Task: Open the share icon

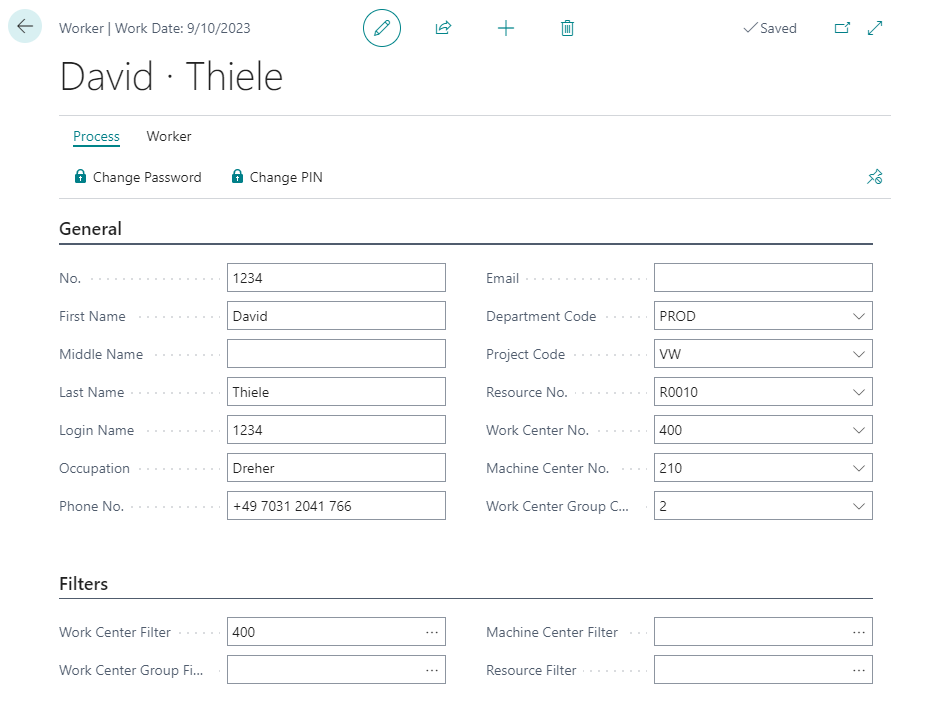Action: [443, 28]
